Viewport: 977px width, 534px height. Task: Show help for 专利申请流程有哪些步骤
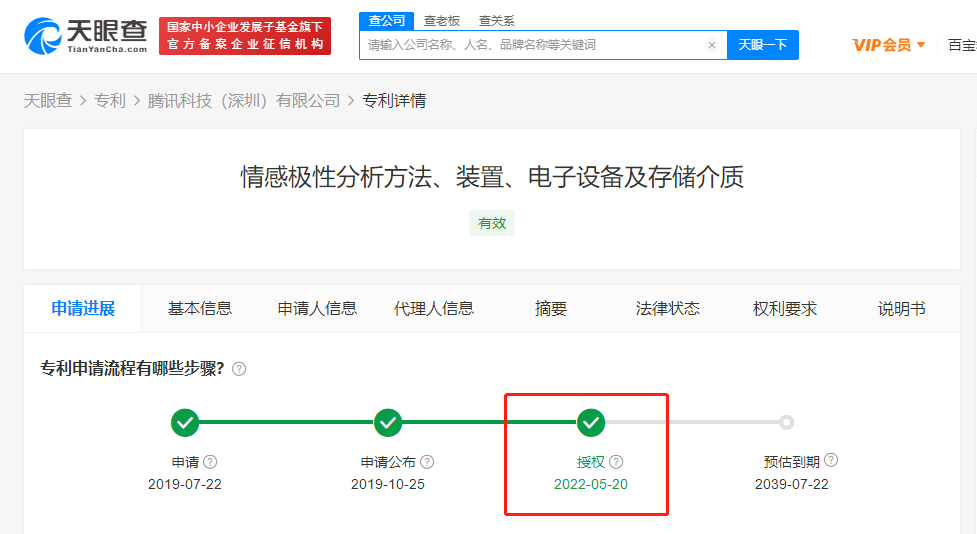click(x=239, y=369)
